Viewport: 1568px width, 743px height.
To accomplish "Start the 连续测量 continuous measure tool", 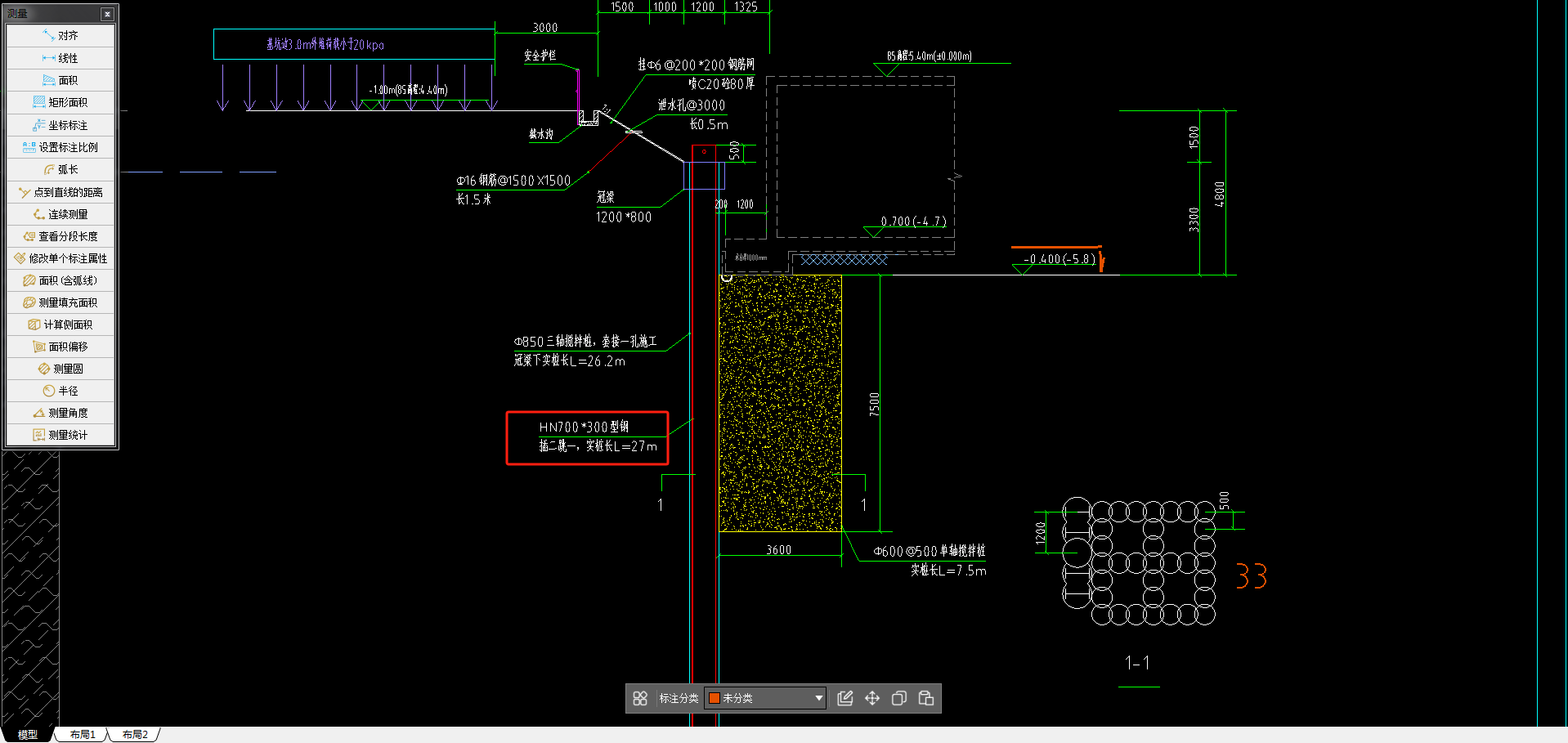I will pos(60,214).
